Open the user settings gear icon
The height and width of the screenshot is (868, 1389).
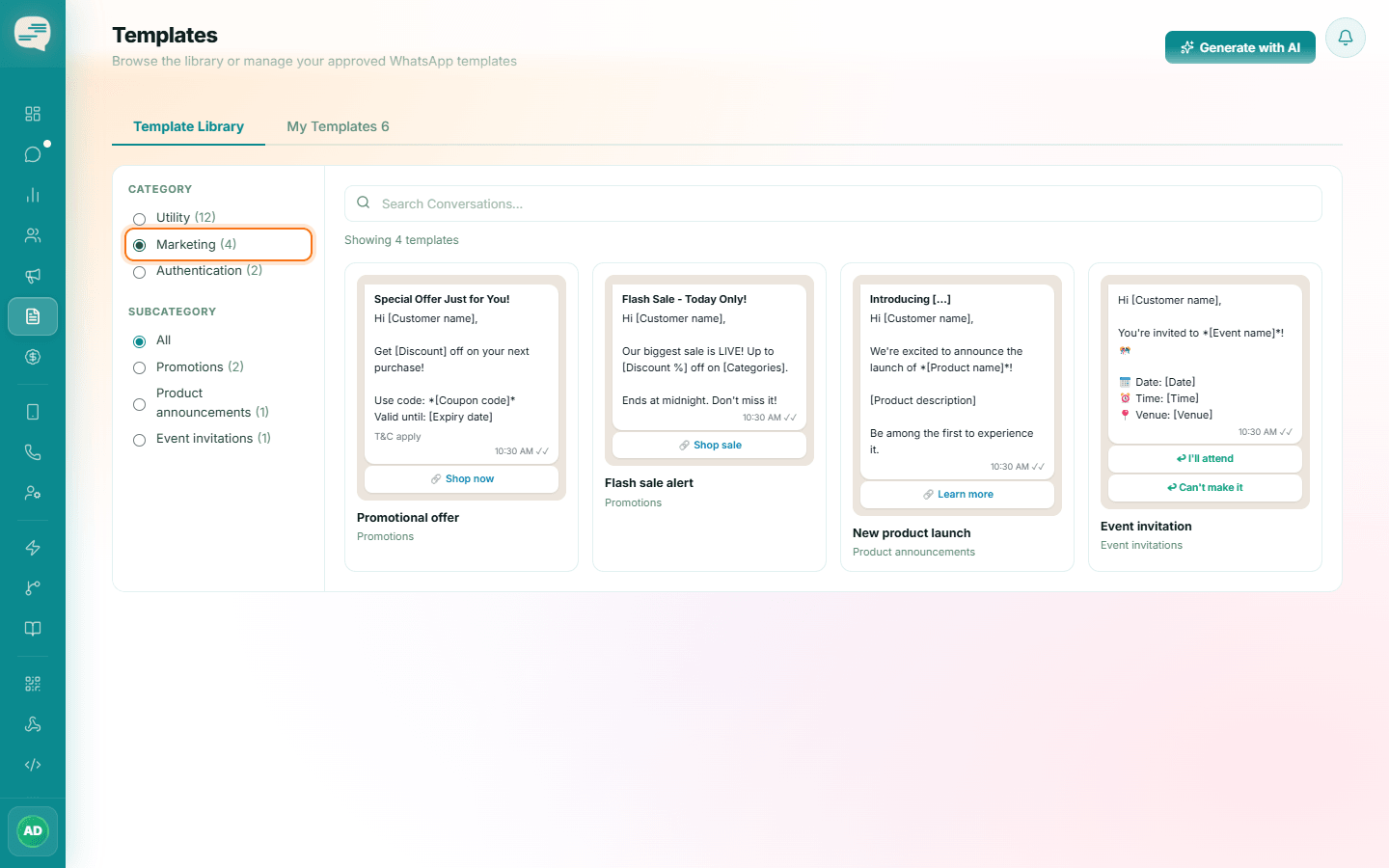coord(33,493)
